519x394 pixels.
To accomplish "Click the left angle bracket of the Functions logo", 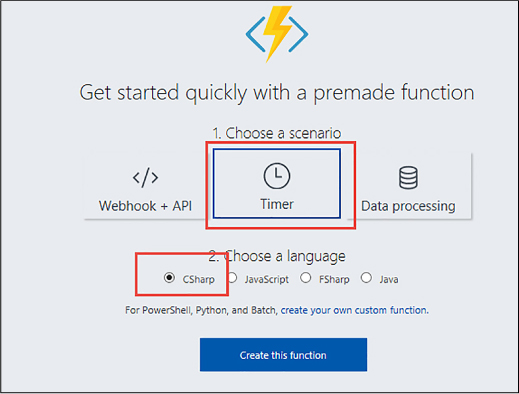I will (256, 34).
